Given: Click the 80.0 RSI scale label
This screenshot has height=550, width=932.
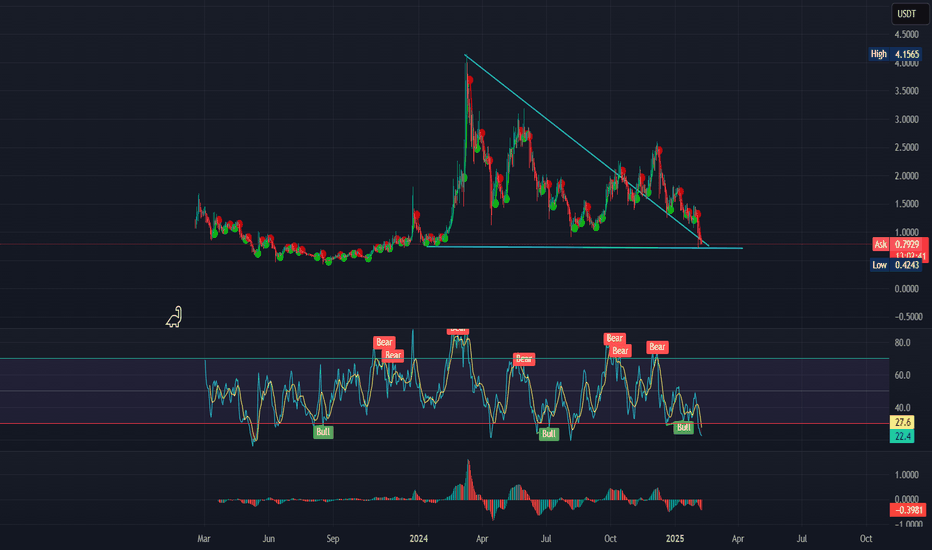Looking at the screenshot, I should pos(902,343).
